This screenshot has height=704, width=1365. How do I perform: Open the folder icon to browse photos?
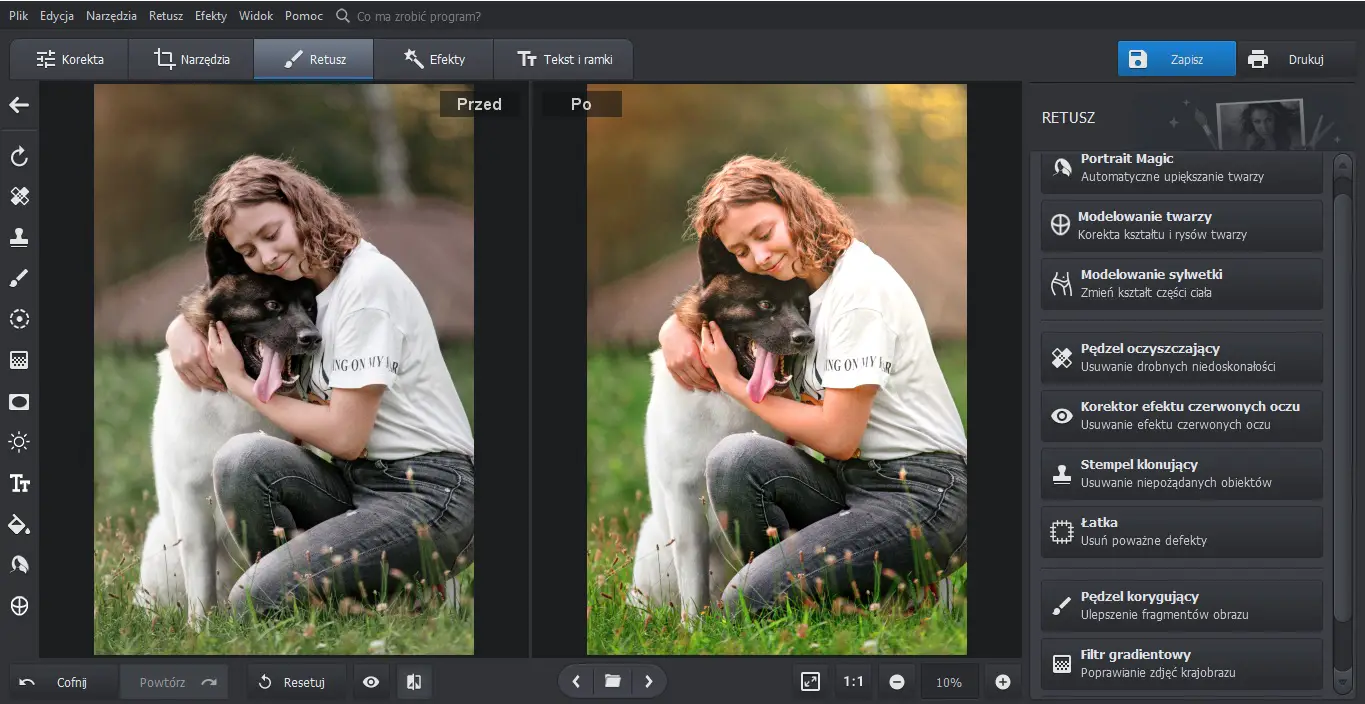[x=613, y=681]
